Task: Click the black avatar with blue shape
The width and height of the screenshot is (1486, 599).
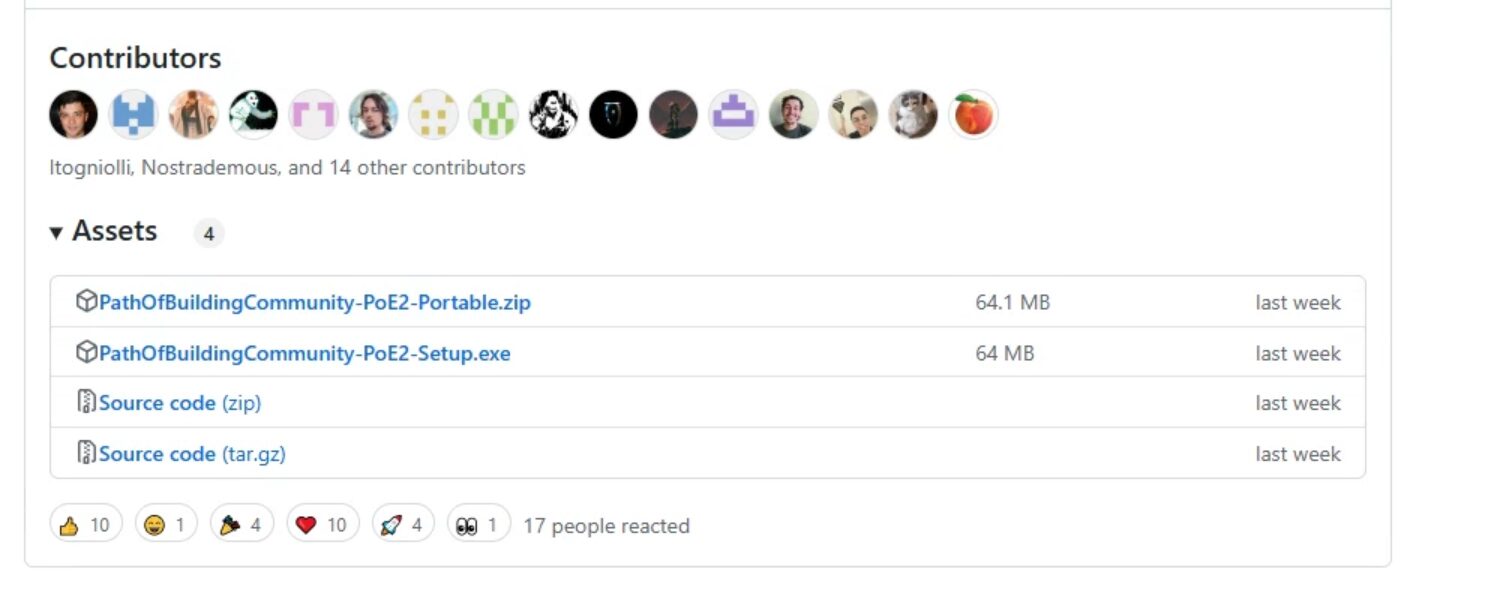Action: tap(613, 115)
